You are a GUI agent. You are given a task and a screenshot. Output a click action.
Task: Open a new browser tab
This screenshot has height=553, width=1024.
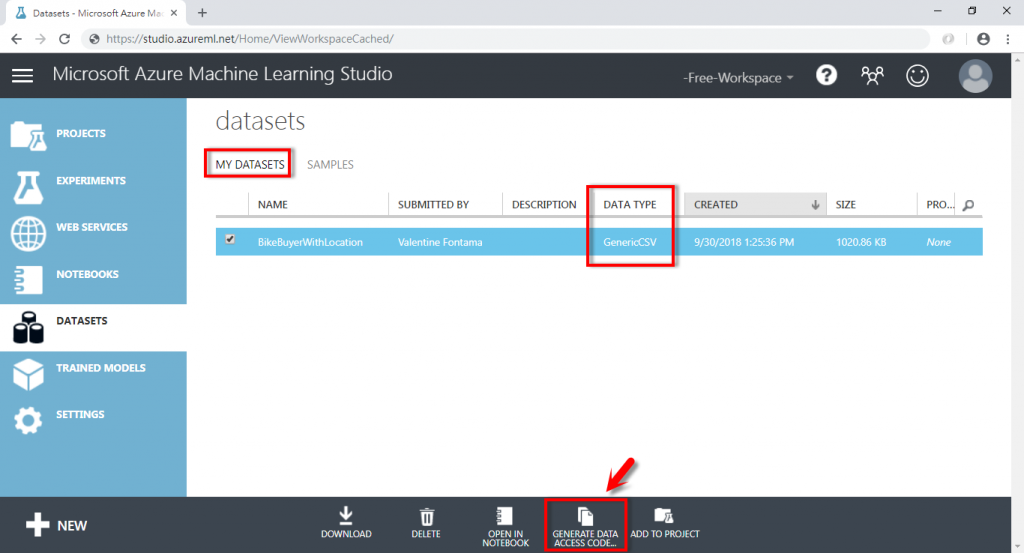point(202,12)
